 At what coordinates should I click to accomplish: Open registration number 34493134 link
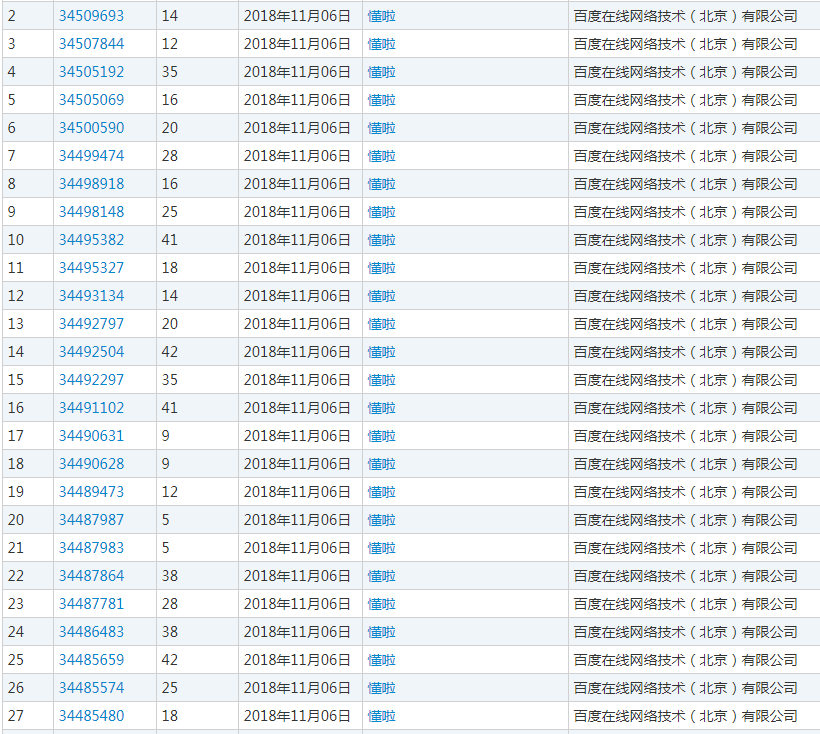click(92, 296)
